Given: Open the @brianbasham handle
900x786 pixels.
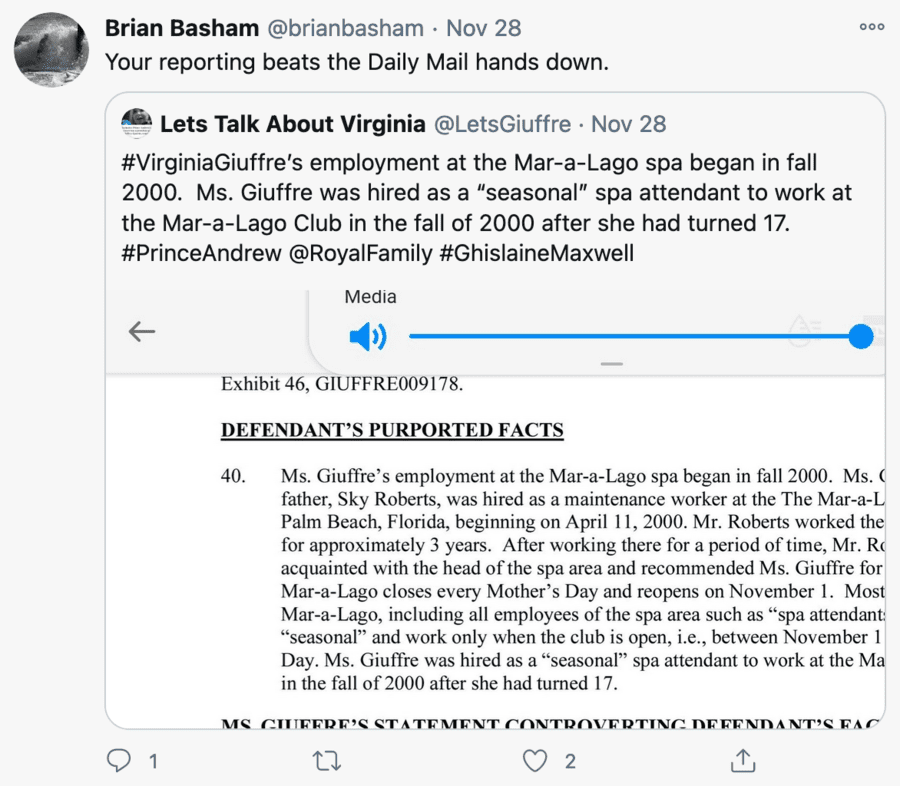Looking at the screenshot, I should [345, 28].
